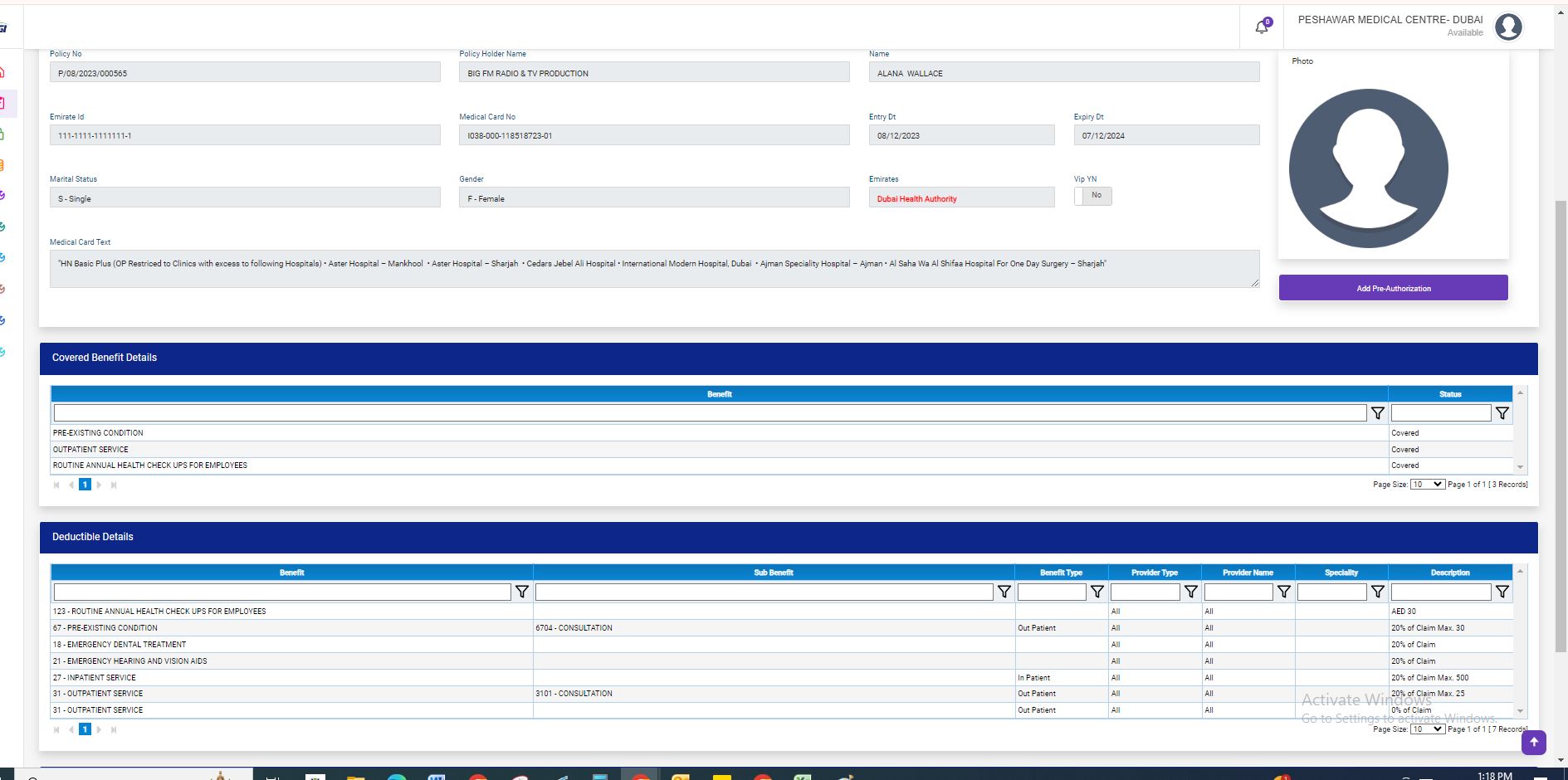Click the Description column header

pos(1449,573)
